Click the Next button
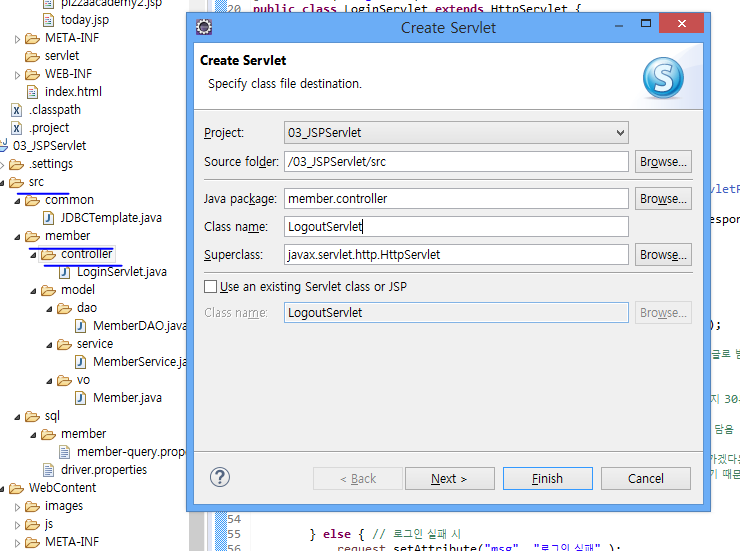 click(448, 479)
